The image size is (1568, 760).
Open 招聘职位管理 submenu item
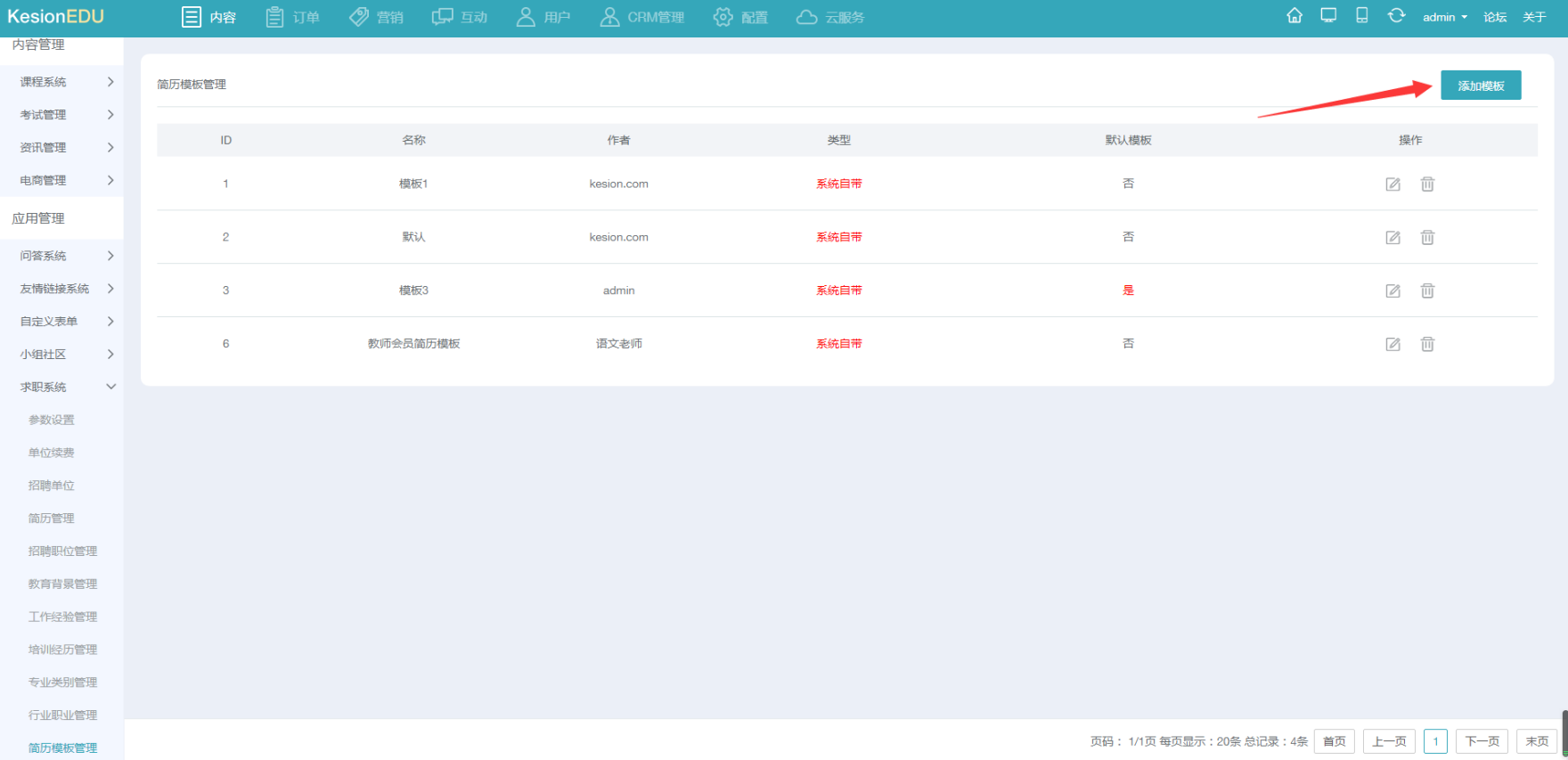[62, 552]
